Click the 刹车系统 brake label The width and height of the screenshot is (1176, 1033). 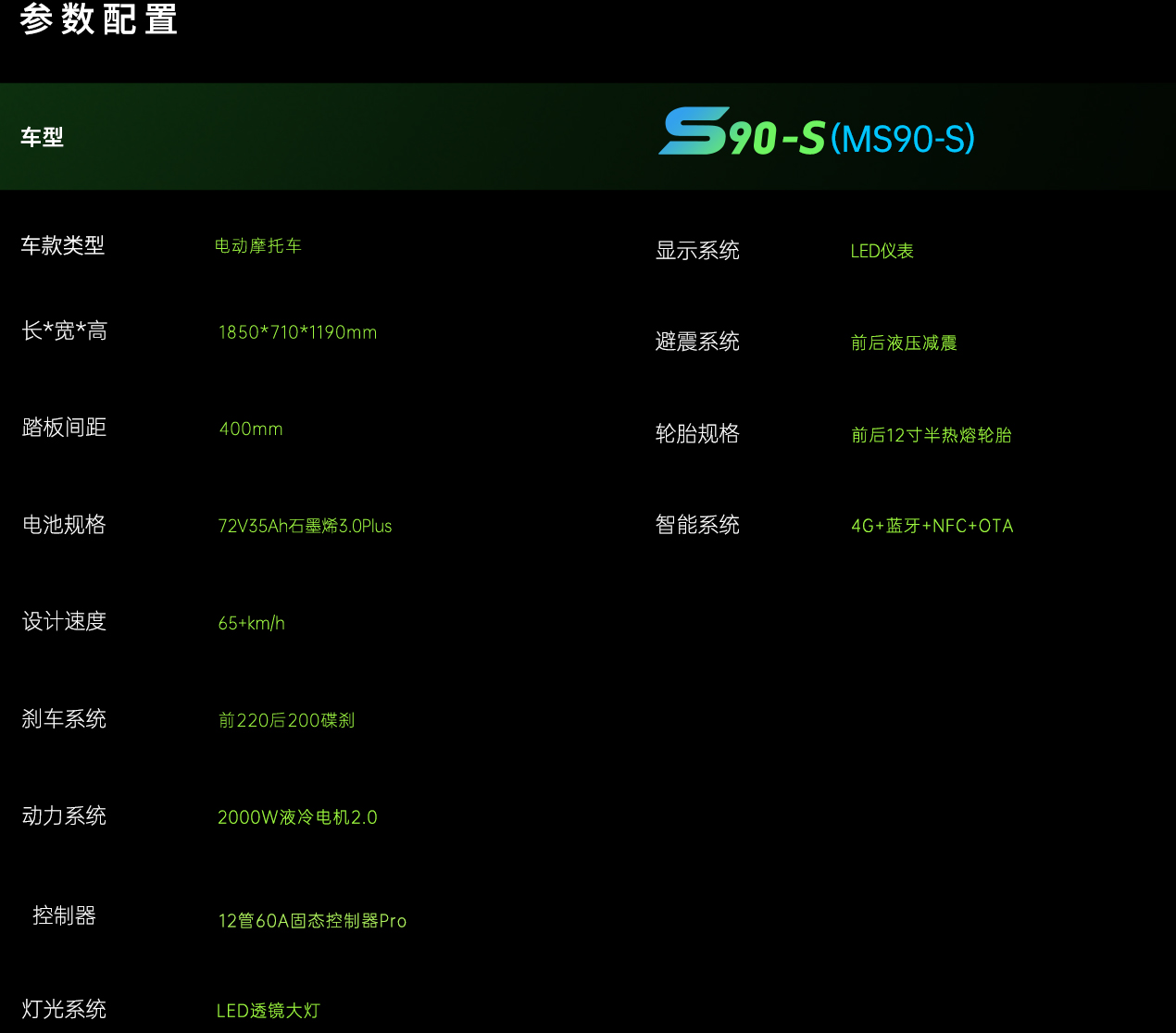[63, 718]
